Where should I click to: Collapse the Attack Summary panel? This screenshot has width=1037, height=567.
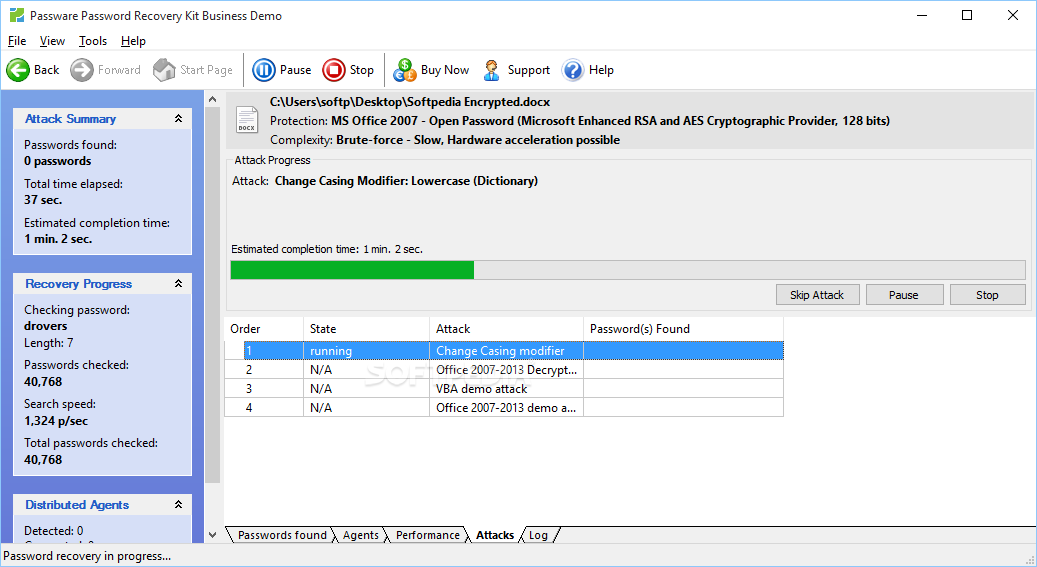point(178,118)
